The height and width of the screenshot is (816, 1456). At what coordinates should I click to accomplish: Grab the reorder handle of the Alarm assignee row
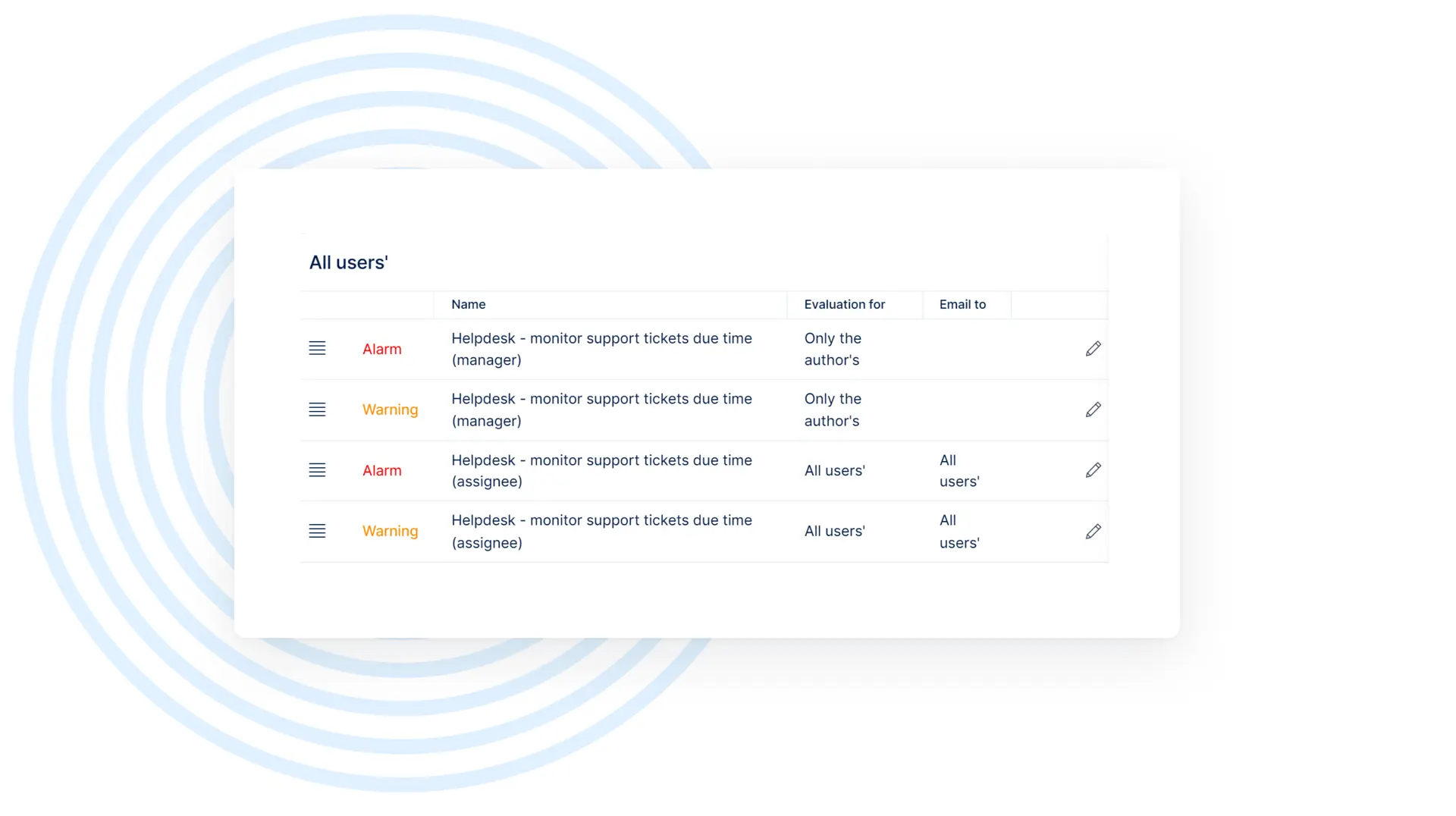coord(317,470)
